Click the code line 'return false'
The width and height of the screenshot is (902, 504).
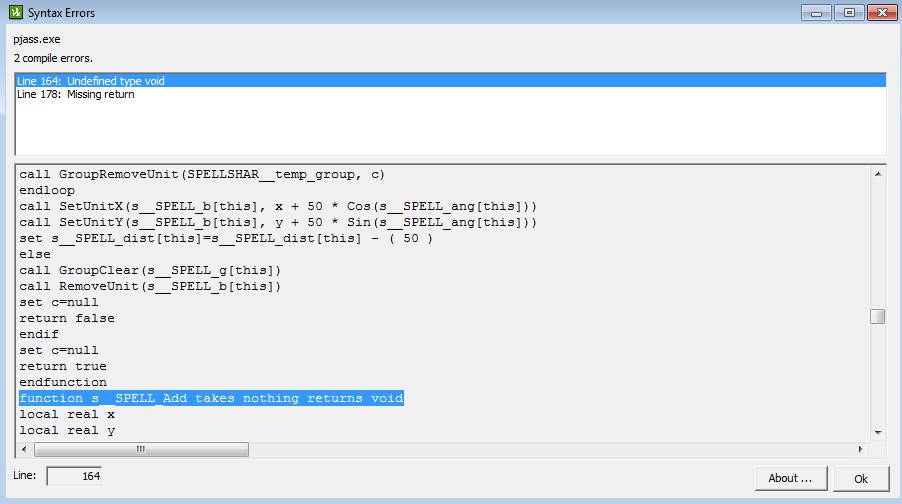point(67,318)
